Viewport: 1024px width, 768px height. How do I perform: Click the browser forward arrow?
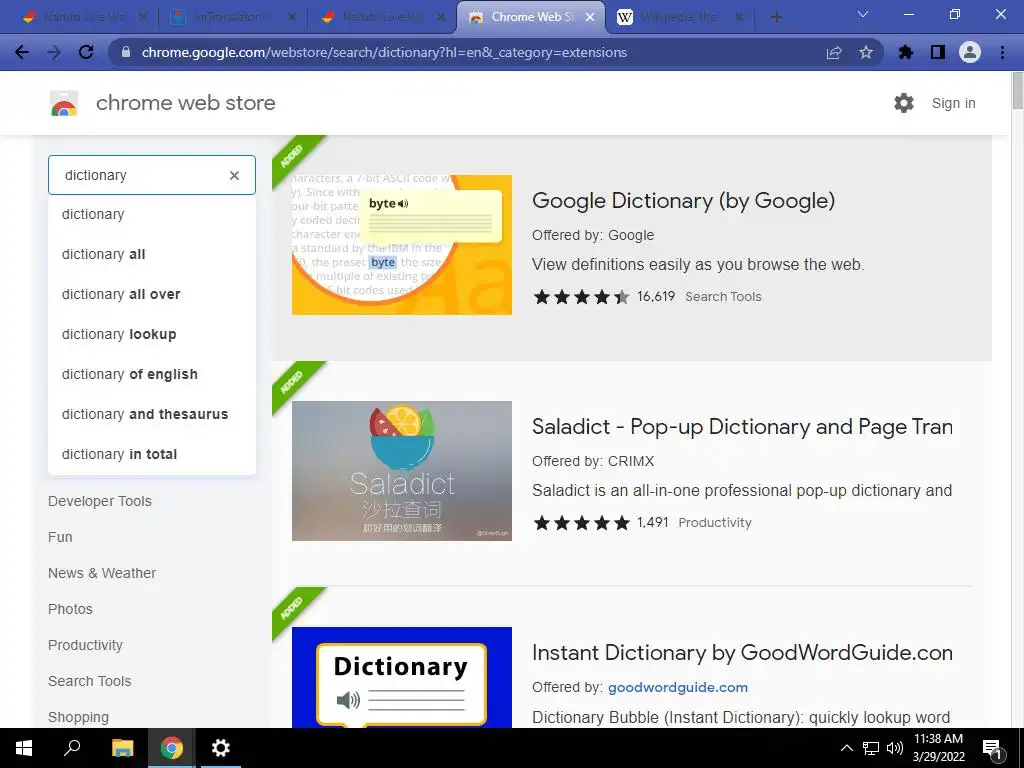tap(54, 52)
